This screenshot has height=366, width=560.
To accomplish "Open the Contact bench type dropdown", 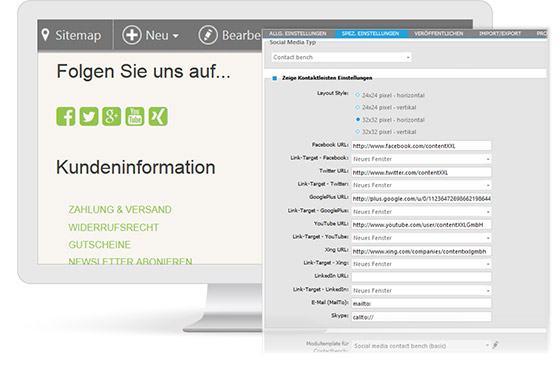I will (341, 57).
